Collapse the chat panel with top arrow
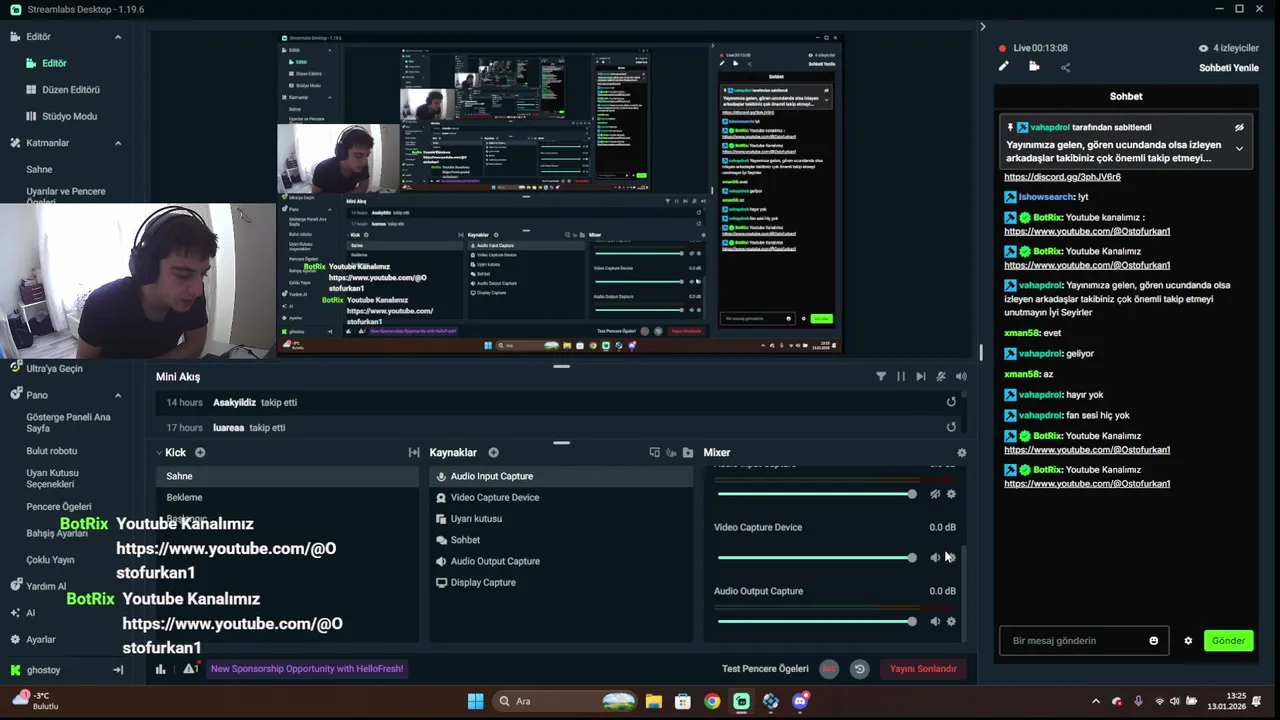 [982, 27]
